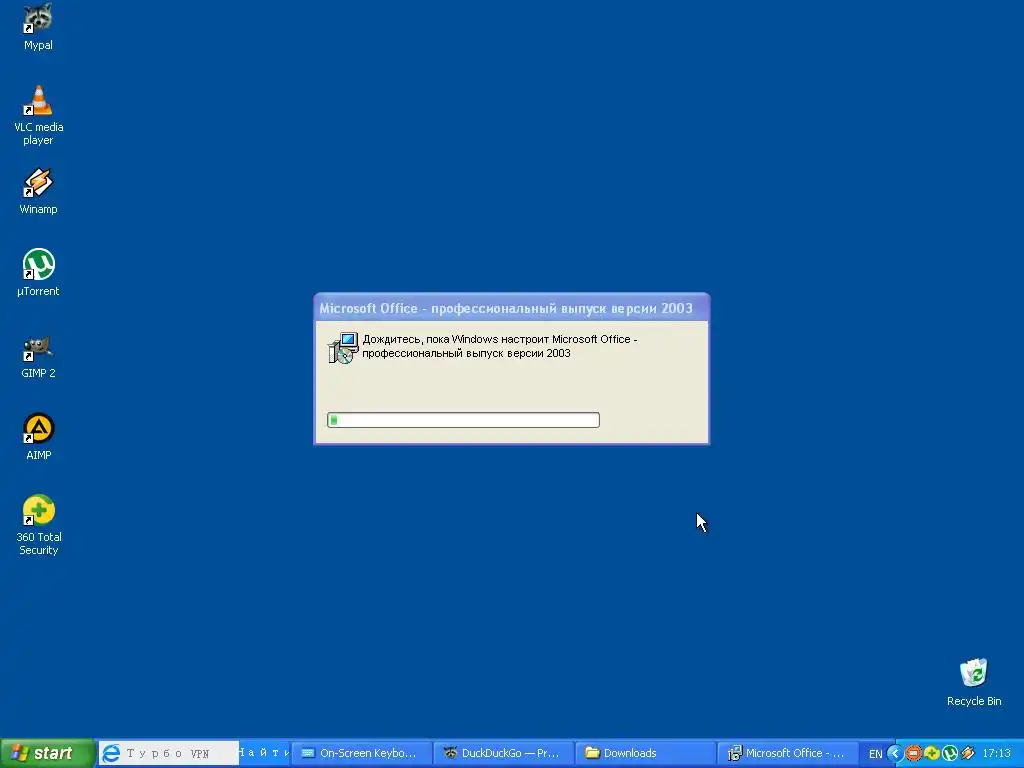Select the Recycle Bin icon
Image resolution: width=1024 pixels, height=768 pixels.
pos(974,682)
